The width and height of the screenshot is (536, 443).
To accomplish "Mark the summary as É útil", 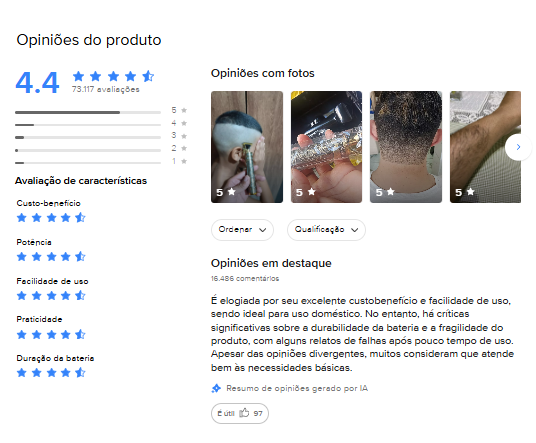I will [240, 413].
